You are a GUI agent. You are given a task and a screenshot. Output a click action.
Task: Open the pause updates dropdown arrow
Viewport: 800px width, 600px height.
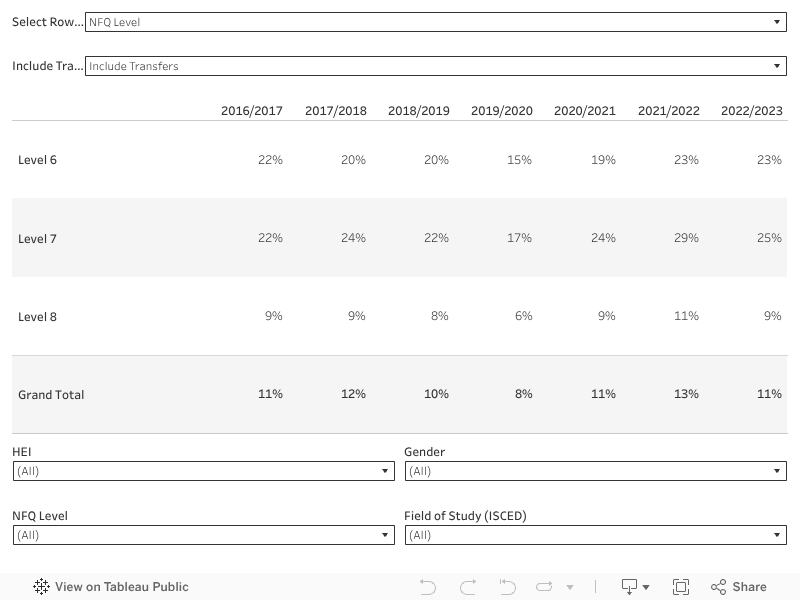(570, 588)
